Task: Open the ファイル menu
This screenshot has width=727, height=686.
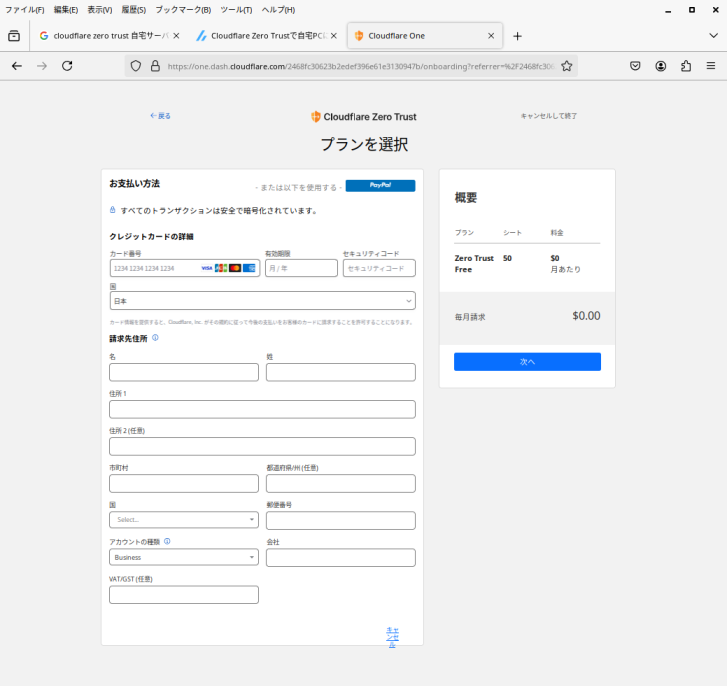Action: 25,10
